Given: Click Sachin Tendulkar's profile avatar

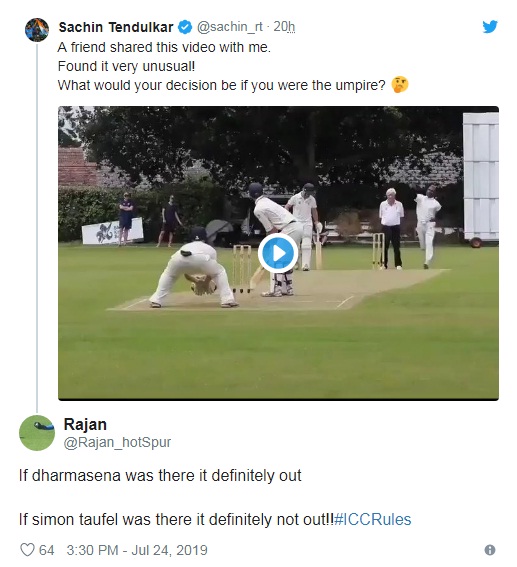Looking at the screenshot, I should pyautogui.click(x=37, y=30).
